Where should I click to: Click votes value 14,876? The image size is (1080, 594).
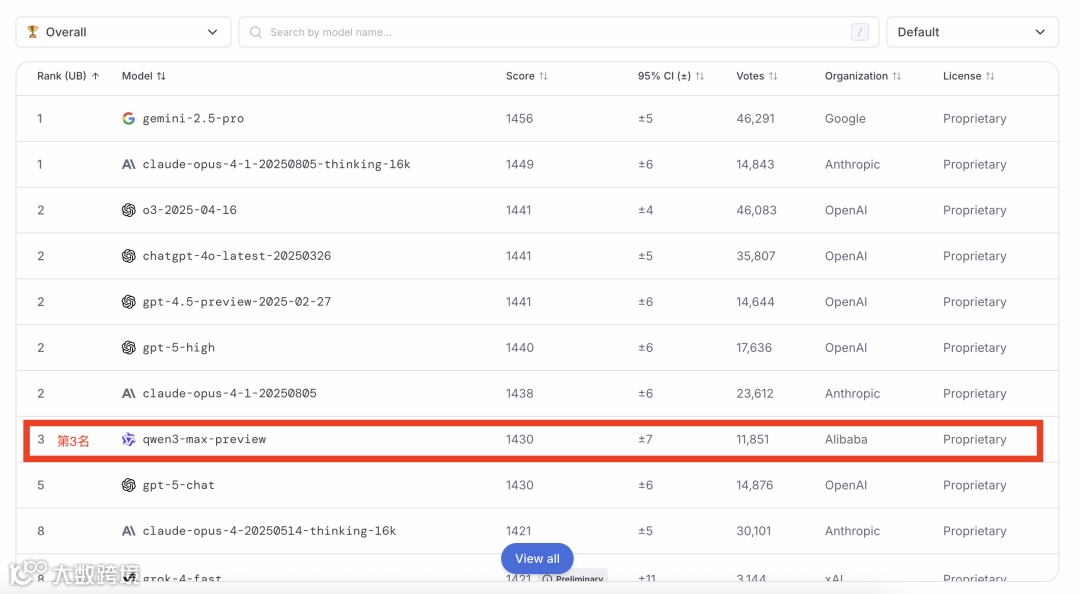tap(756, 485)
